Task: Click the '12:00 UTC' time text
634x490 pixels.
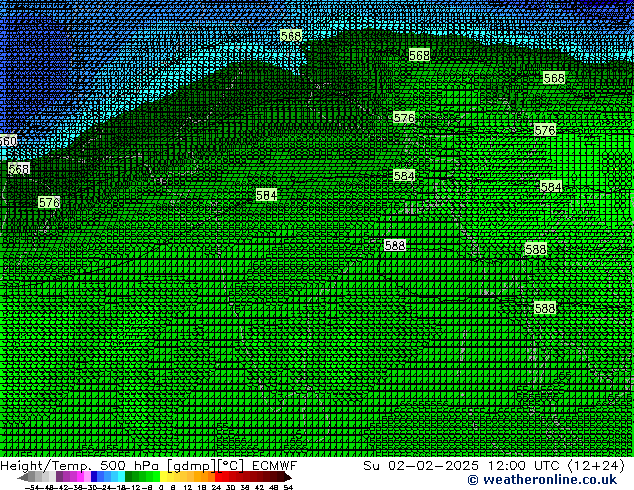Action: click(524, 466)
